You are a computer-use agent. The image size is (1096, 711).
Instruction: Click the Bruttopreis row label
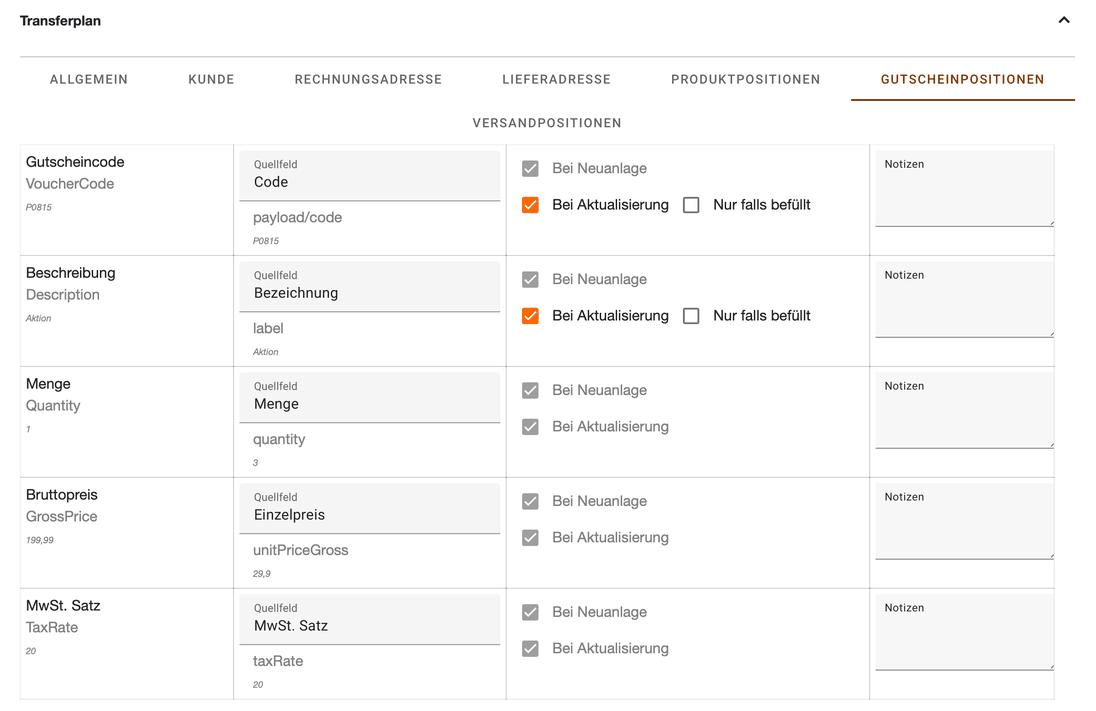point(62,495)
